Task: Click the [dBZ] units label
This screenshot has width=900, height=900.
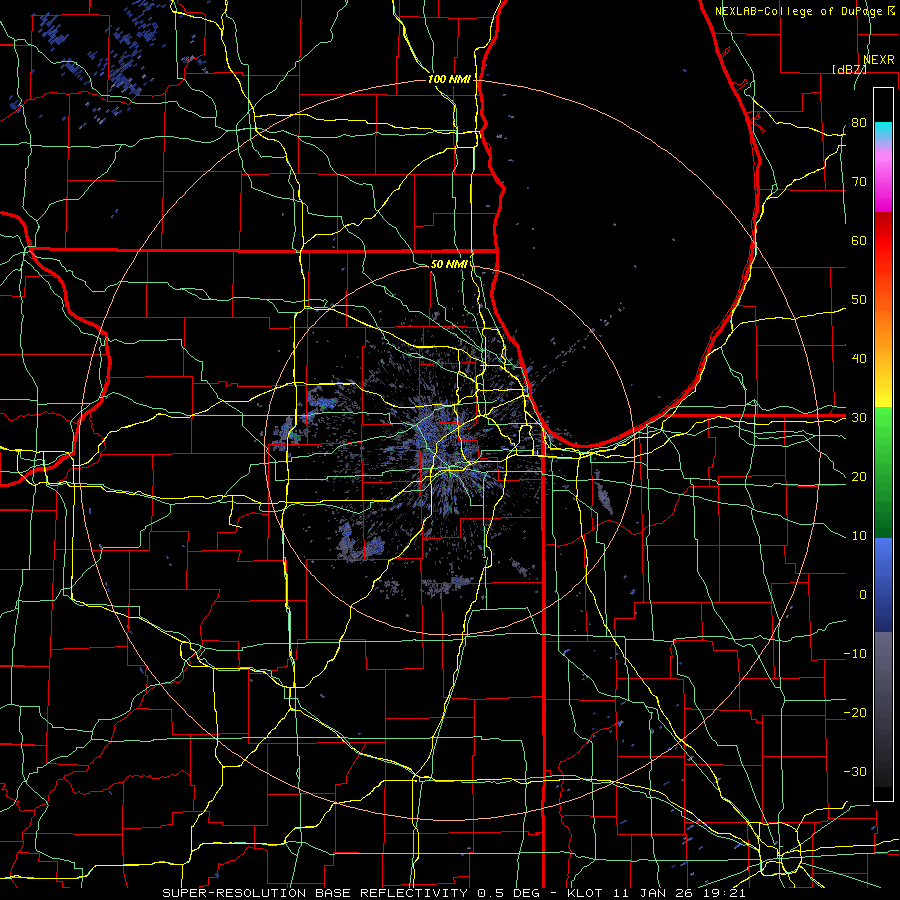Action: click(x=849, y=69)
